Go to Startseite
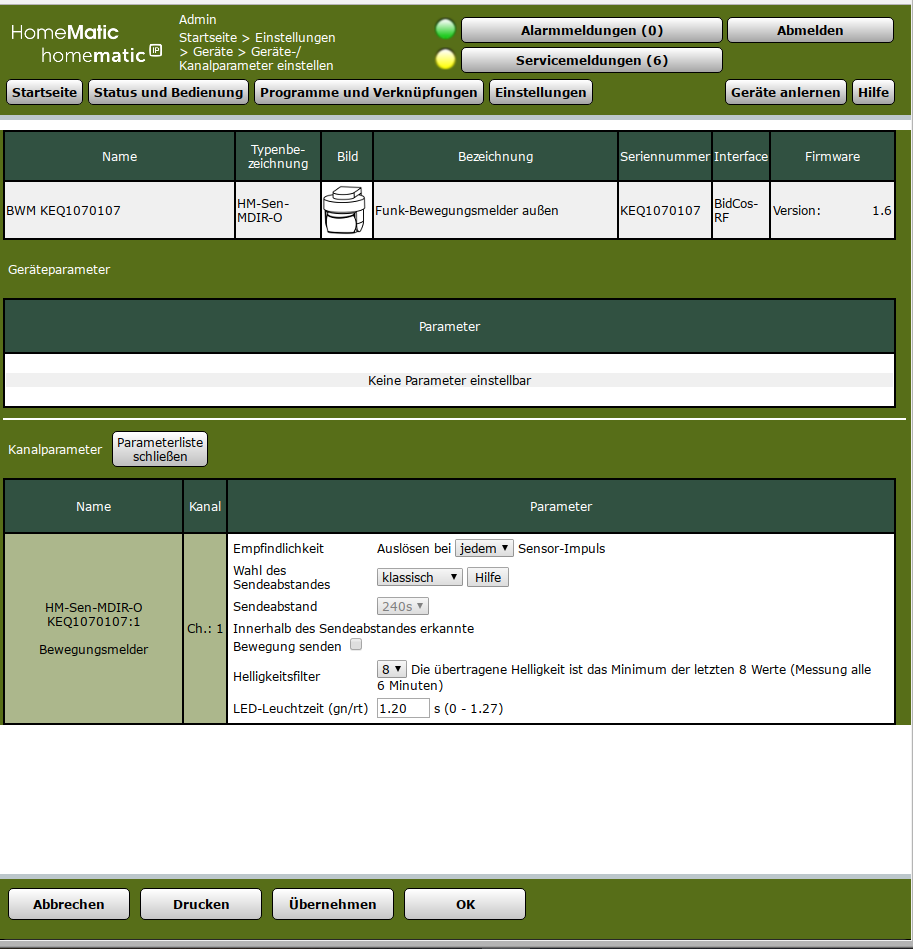Viewport: 913px width, 949px height. coord(44,92)
